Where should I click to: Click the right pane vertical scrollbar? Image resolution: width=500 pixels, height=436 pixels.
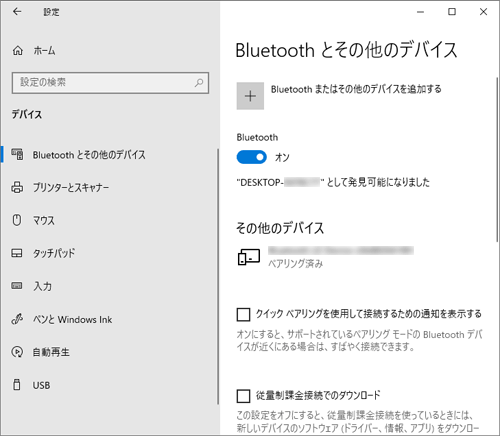click(x=497, y=159)
